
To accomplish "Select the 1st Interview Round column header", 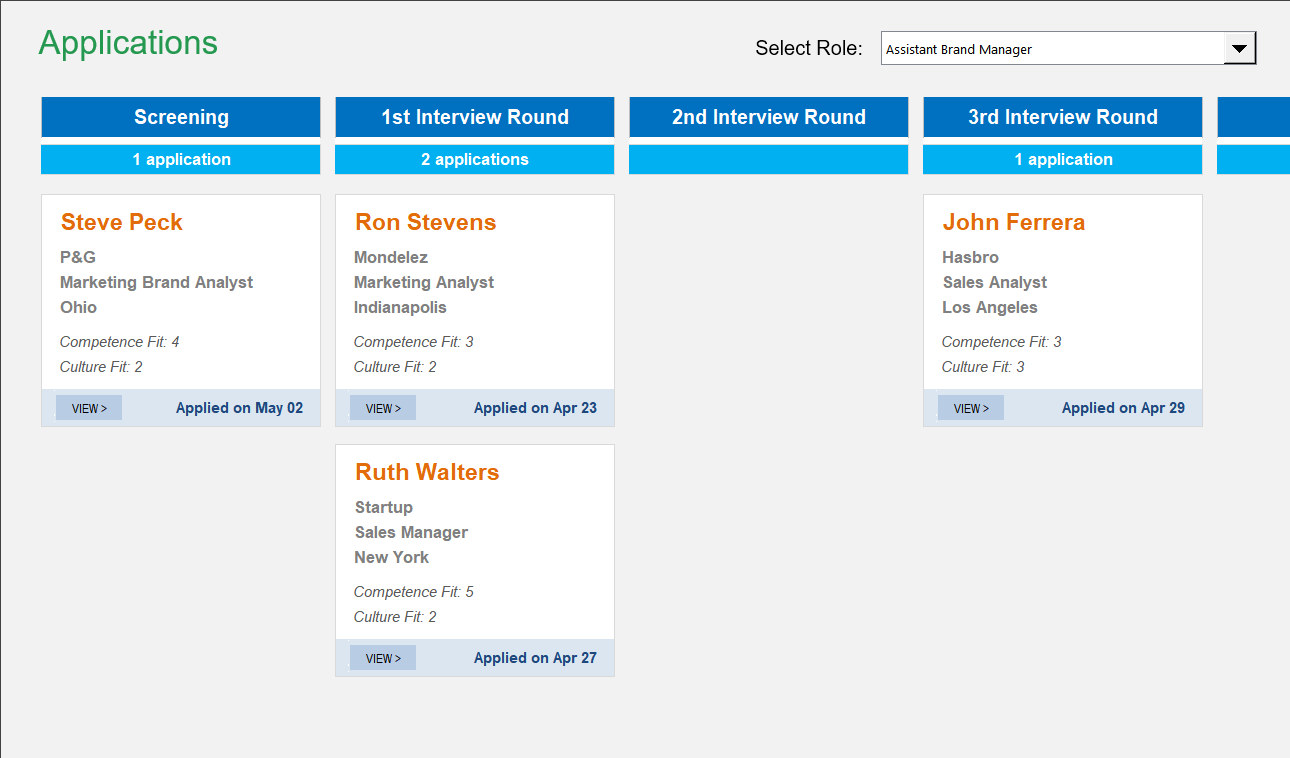I will (x=474, y=117).
